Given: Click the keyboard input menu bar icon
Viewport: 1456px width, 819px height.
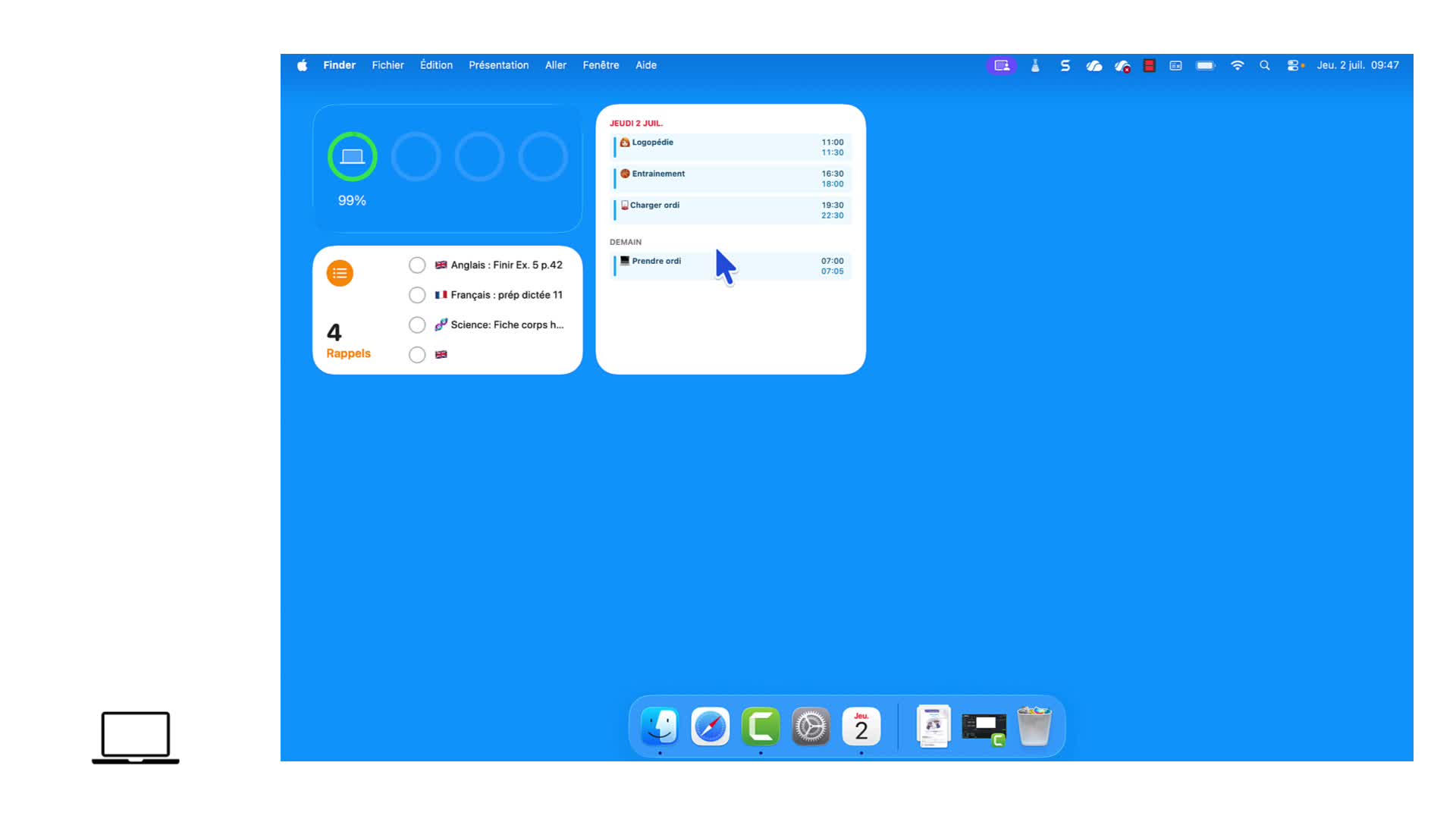Looking at the screenshot, I should 1175,65.
